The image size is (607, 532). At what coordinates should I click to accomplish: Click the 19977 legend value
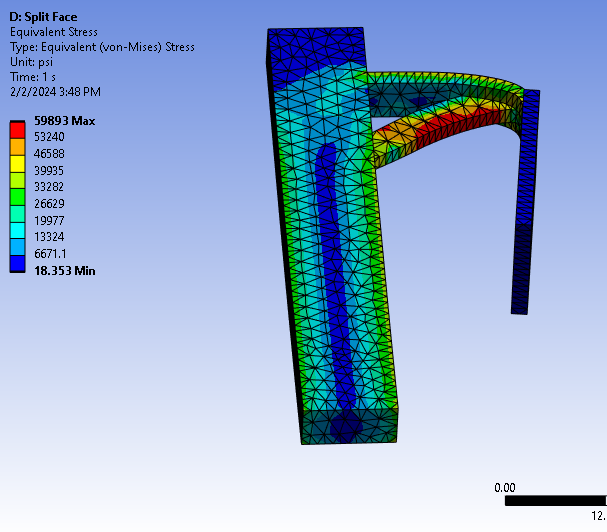pyautogui.click(x=49, y=220)
